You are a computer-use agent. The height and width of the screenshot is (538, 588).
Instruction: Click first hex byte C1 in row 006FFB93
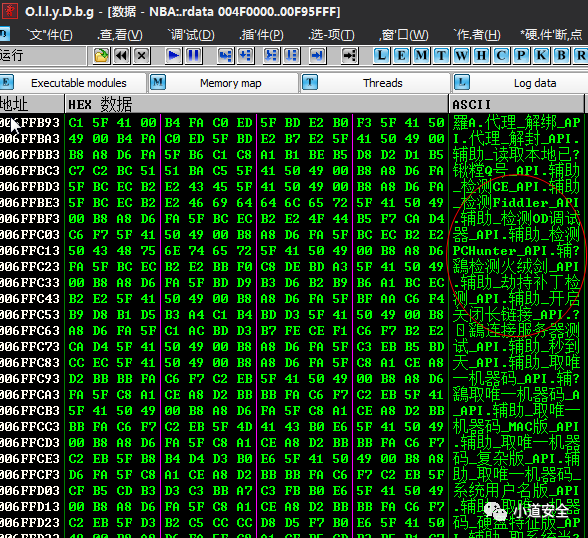pos(76,123)
